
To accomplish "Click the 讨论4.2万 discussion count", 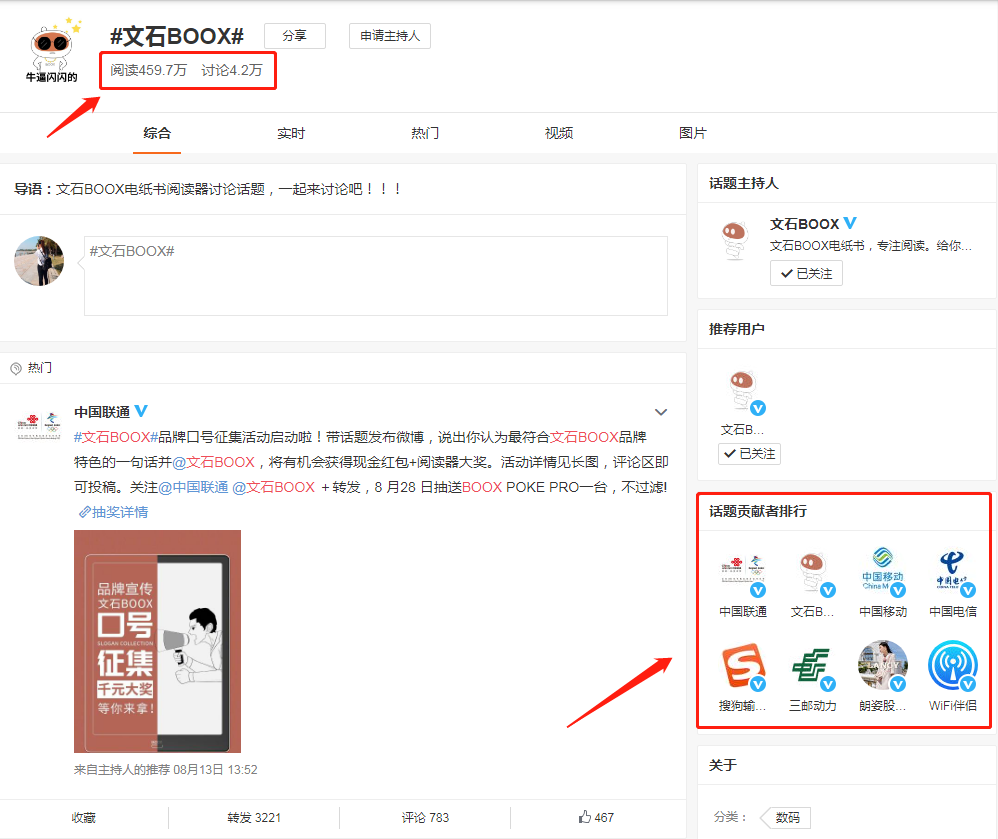I will [232, 70].
